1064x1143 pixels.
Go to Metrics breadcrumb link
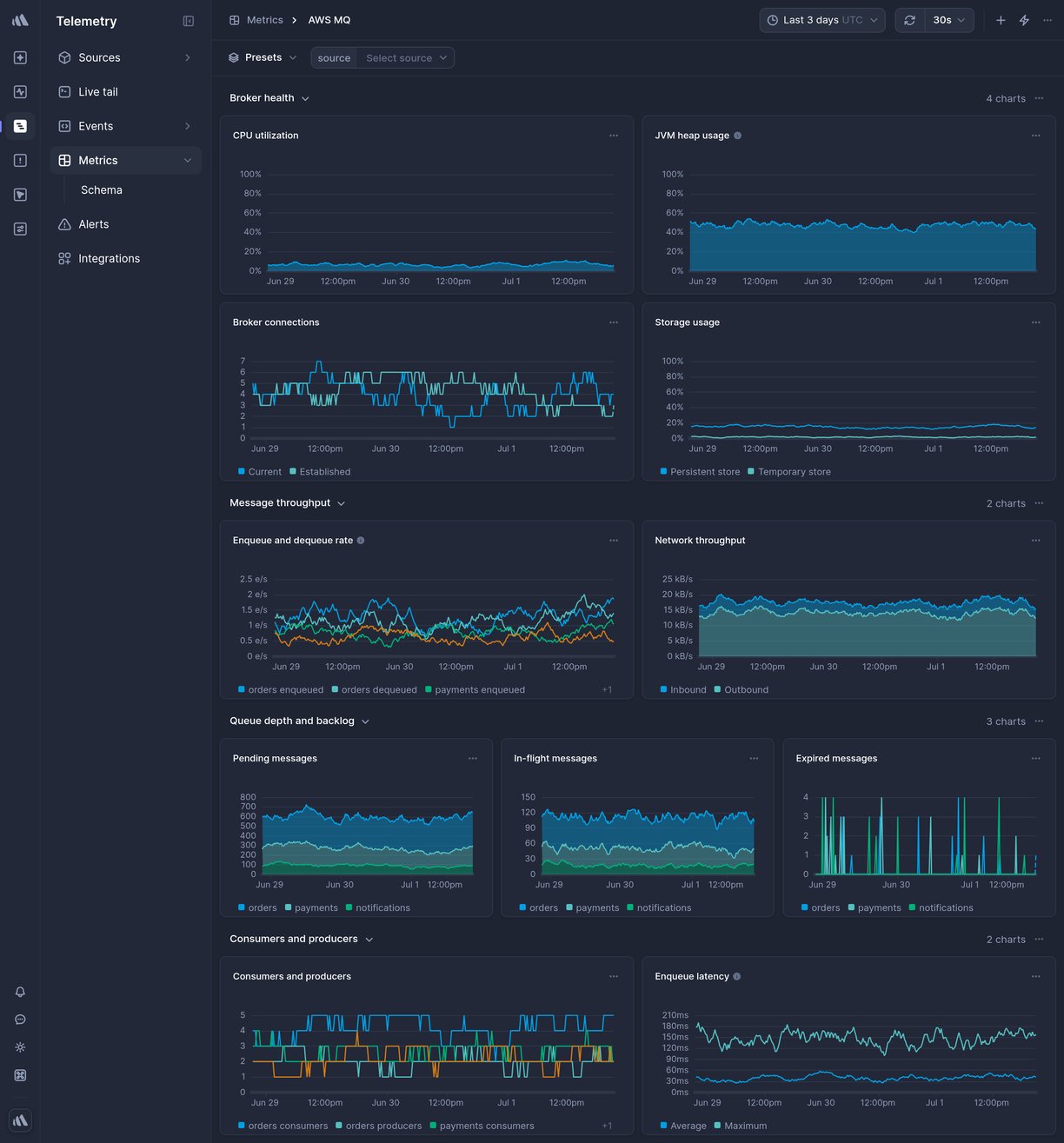(x=256, y=20)
